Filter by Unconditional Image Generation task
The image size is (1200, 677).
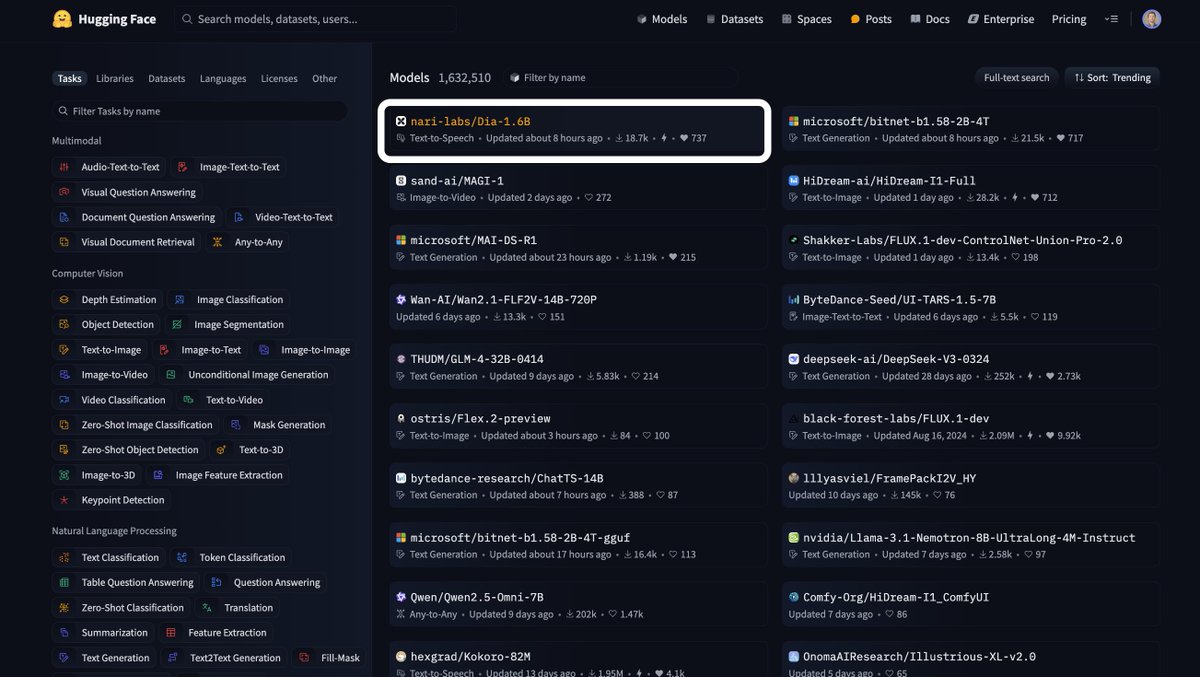coord(246,375)
